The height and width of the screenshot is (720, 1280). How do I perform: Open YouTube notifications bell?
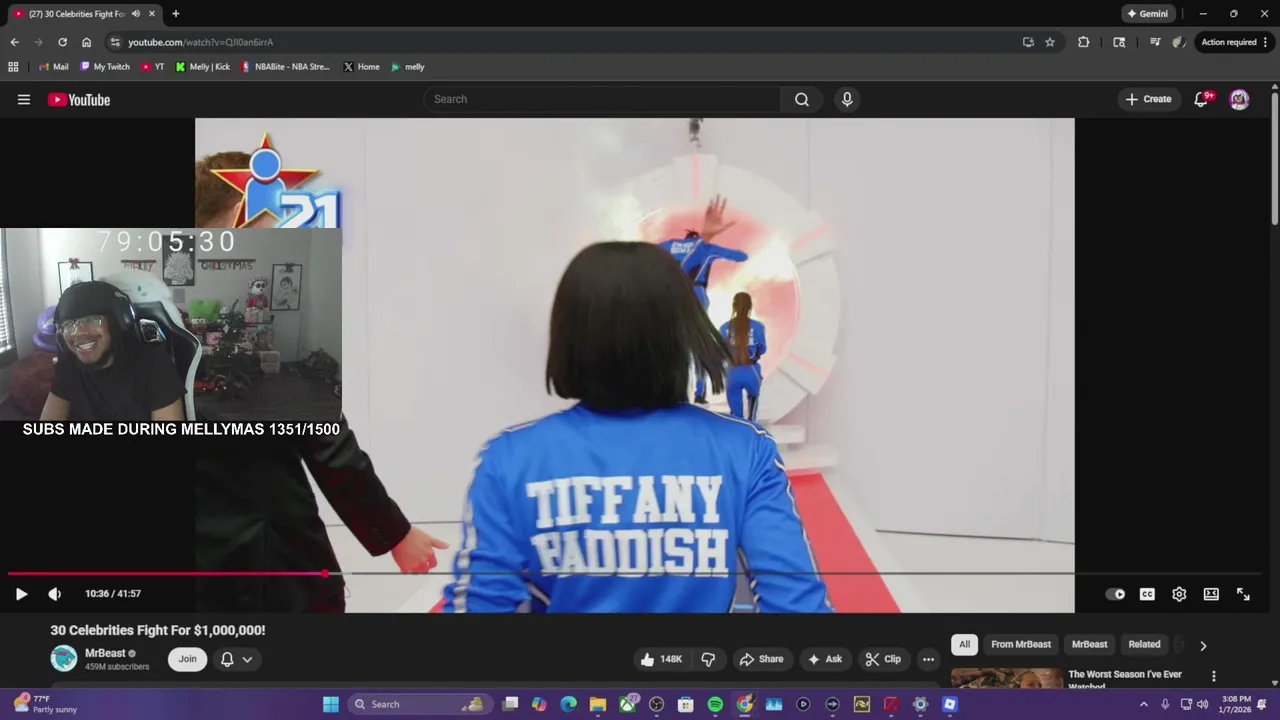[1202, 99]
